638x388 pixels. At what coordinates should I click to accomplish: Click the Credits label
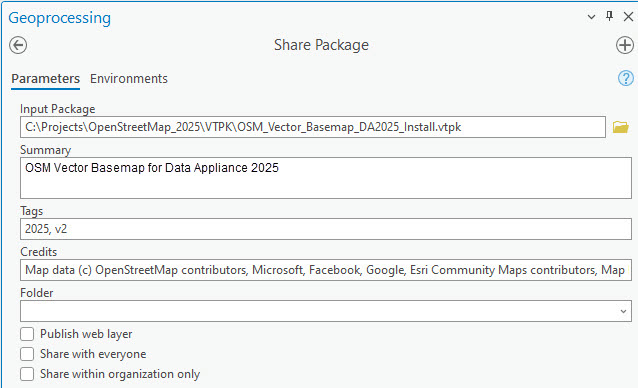pos(39,252)
